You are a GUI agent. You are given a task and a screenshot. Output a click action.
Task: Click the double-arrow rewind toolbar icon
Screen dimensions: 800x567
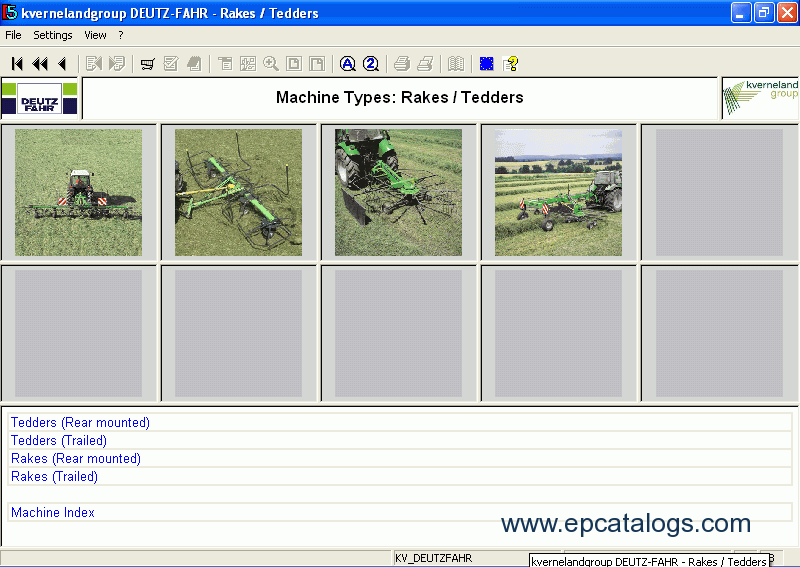[40, 64]
